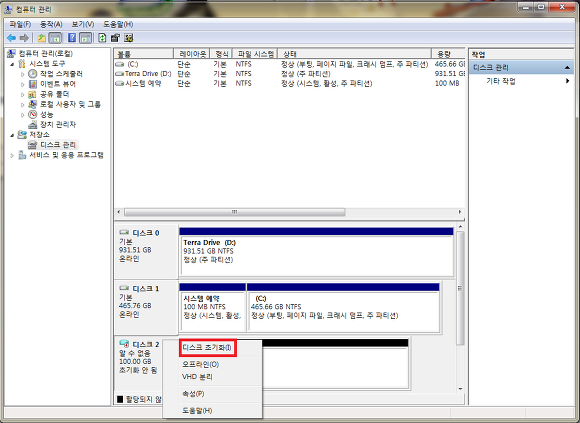Expand the 로컬 사용자 및 그룹 arrow

pyautogui.click(x=23, y=105)
